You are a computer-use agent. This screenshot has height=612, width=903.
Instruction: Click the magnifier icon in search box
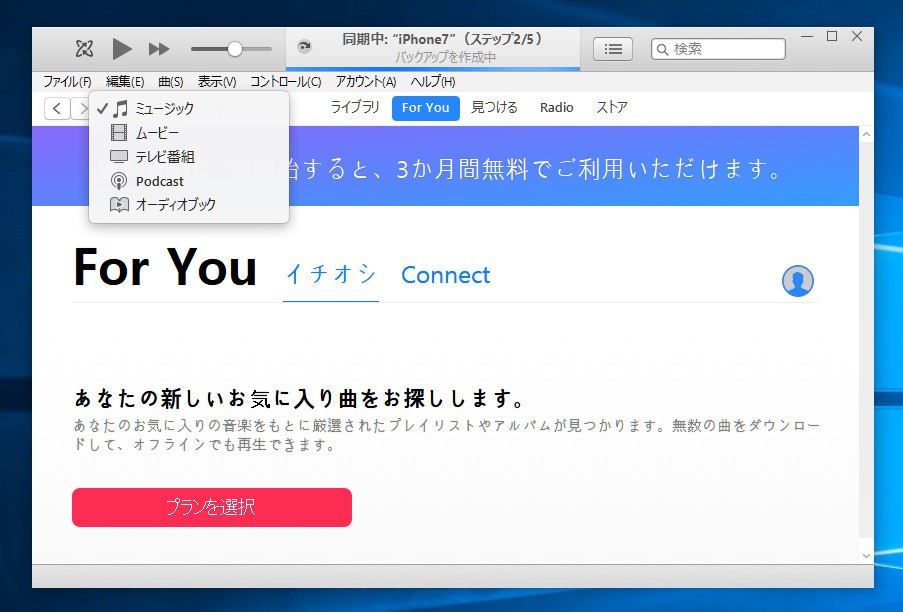(663, 50)
